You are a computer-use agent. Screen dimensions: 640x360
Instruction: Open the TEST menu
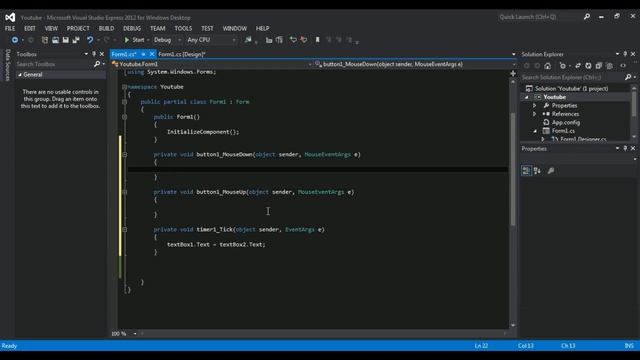click(x=207, y=29)
